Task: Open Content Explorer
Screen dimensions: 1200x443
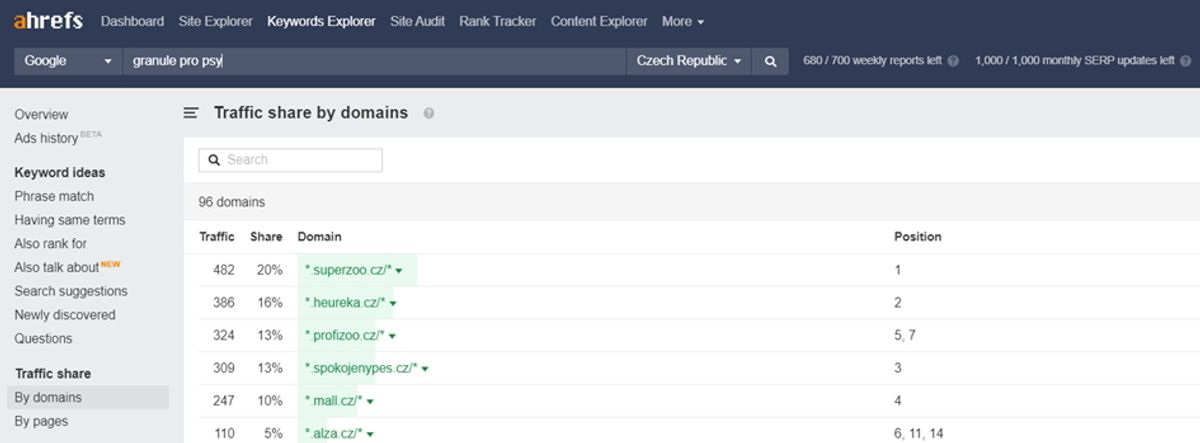Action: (x=599, y=21)
